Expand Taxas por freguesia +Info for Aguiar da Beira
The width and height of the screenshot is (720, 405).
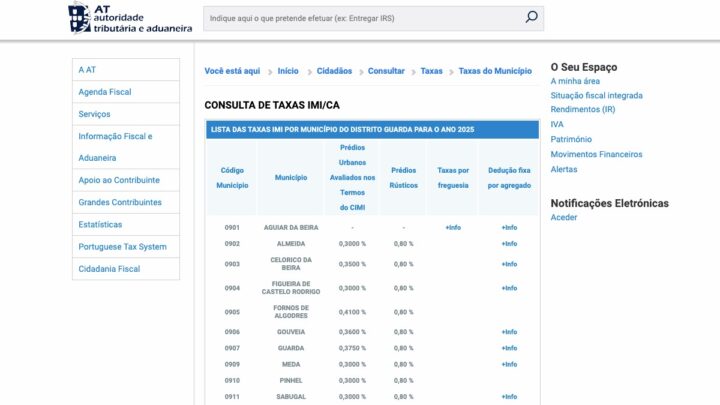(453, 227)
